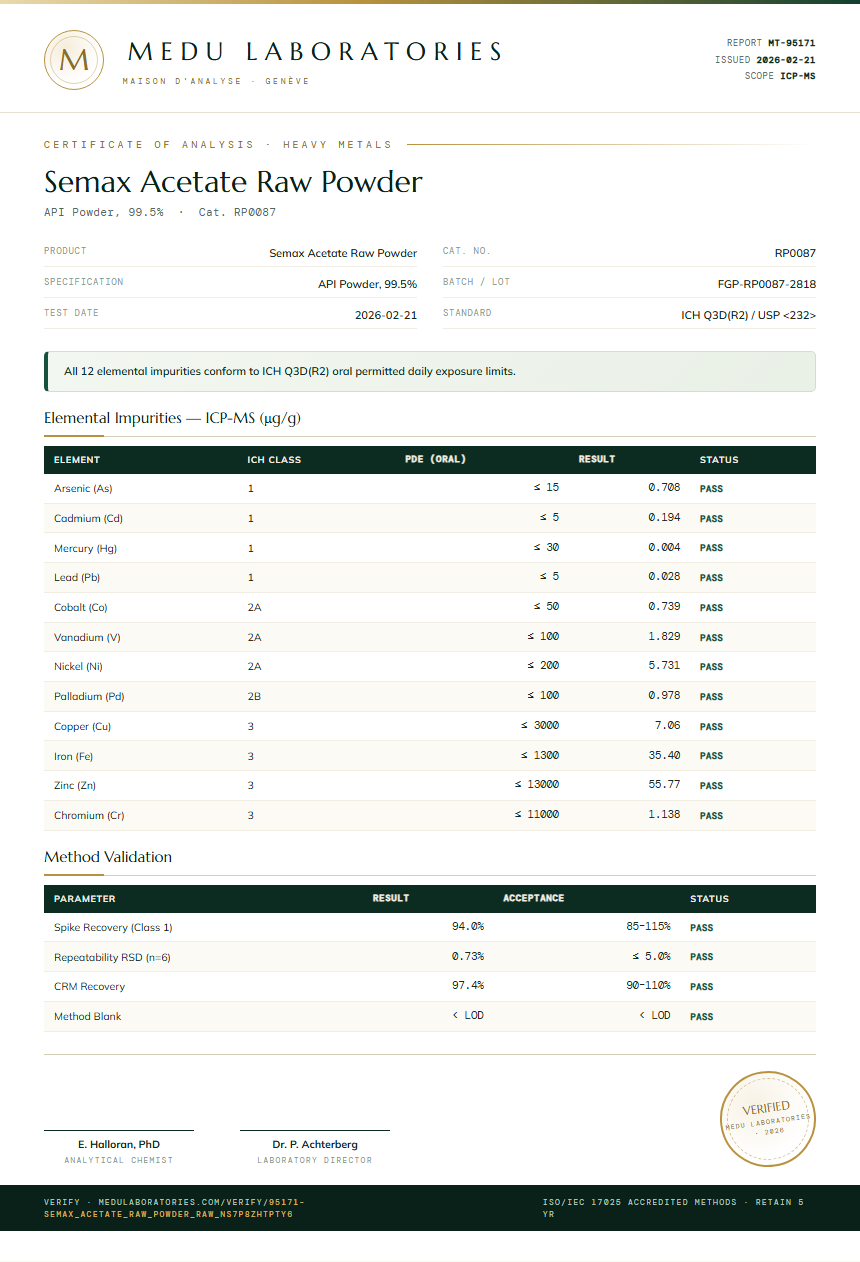Image resolution: width=860 pixels, height=1262 pixels.
Task: Click the Mercury result value 0.004
Action: 664,548
